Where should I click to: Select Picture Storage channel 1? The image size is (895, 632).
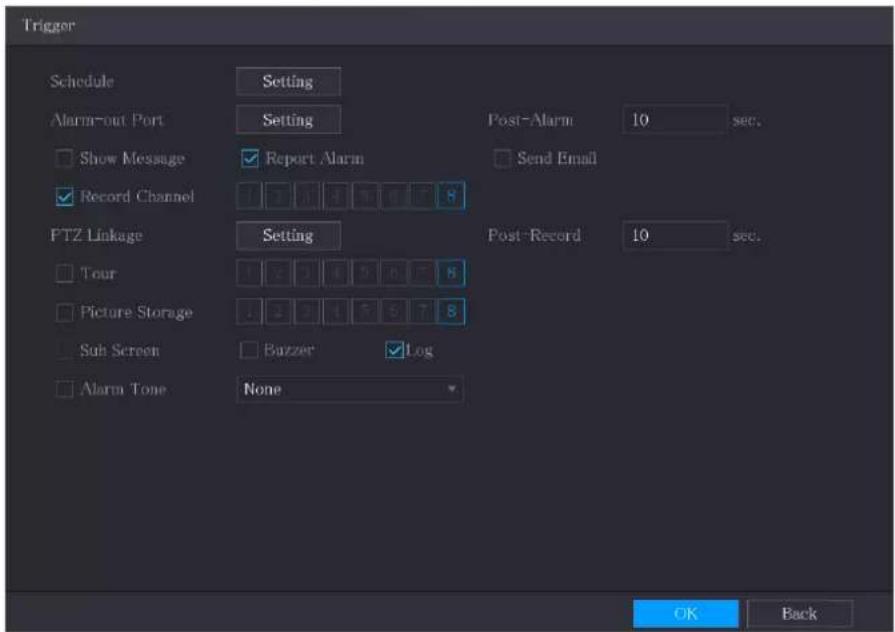tap(249, 312)
